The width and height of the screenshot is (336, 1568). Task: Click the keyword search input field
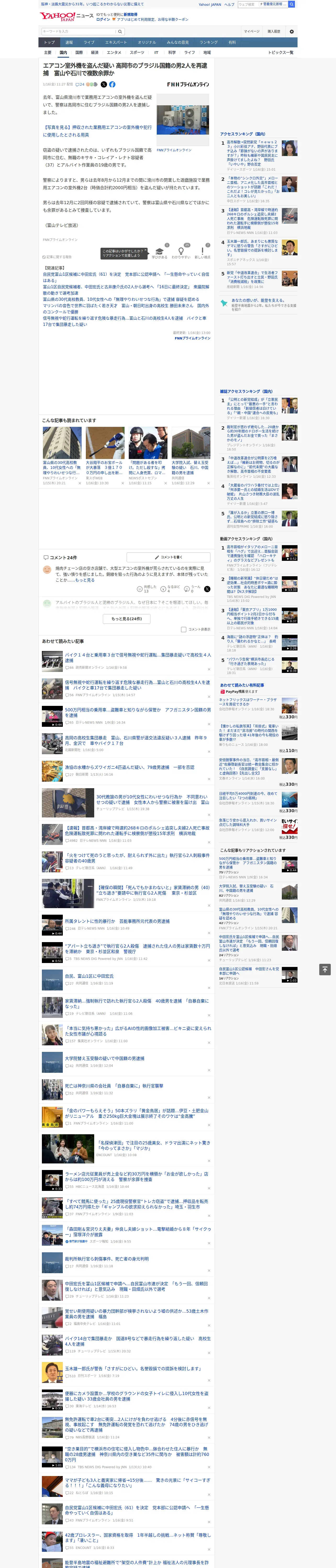[x=78, y=32]
